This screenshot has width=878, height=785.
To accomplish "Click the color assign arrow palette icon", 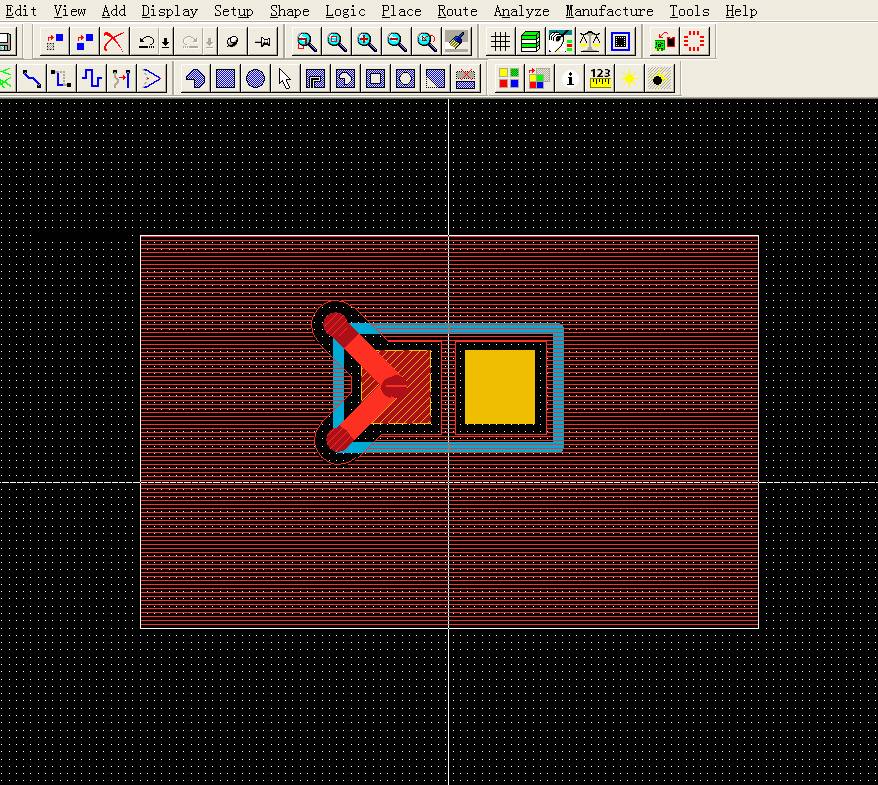I will pos(539,78).
